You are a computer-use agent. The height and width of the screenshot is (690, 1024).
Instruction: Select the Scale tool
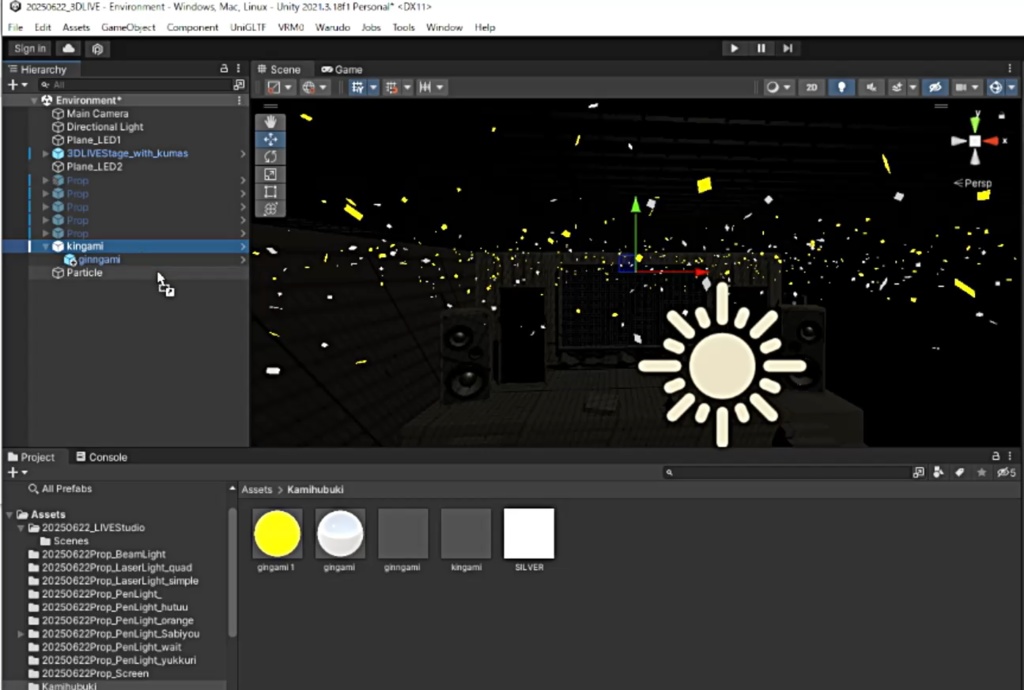pyautogui.click(x=270, y=174)
